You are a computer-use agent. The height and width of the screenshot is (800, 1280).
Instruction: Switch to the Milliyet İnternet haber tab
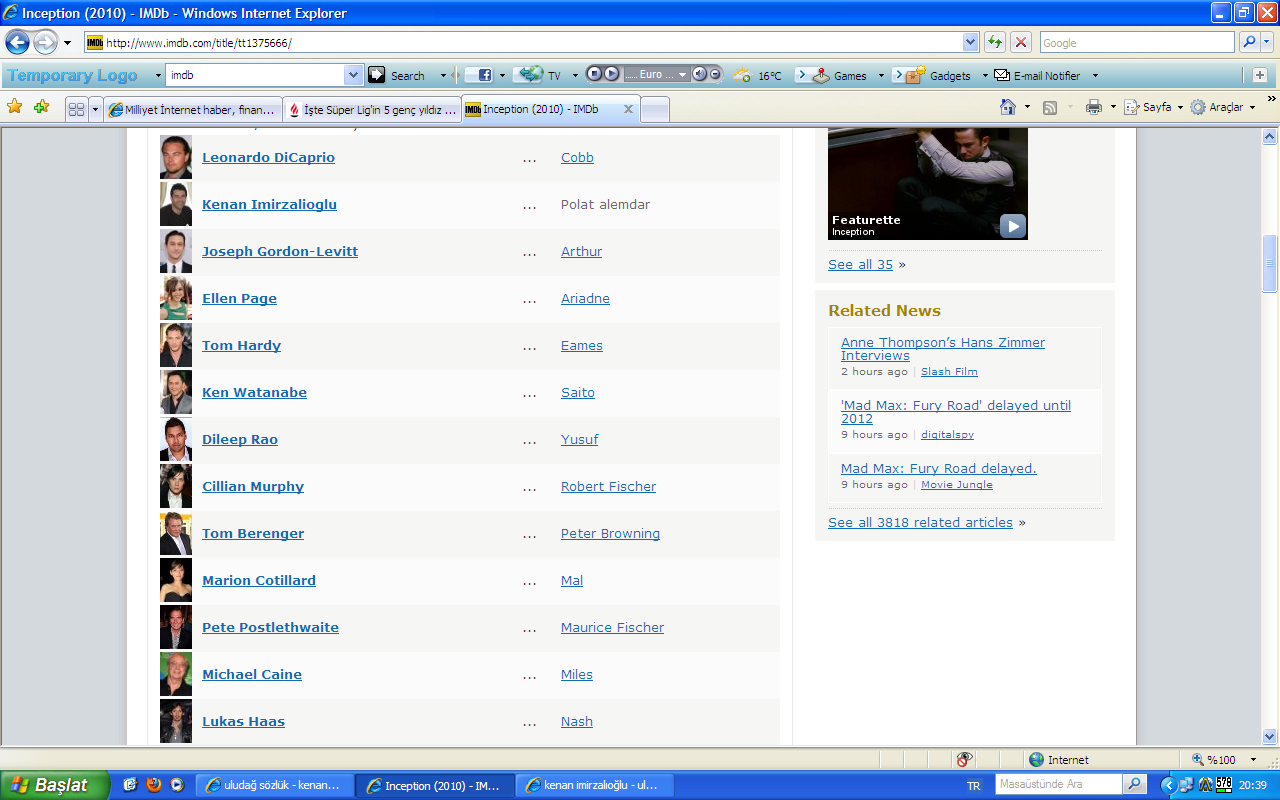click(x=192, y=110)
